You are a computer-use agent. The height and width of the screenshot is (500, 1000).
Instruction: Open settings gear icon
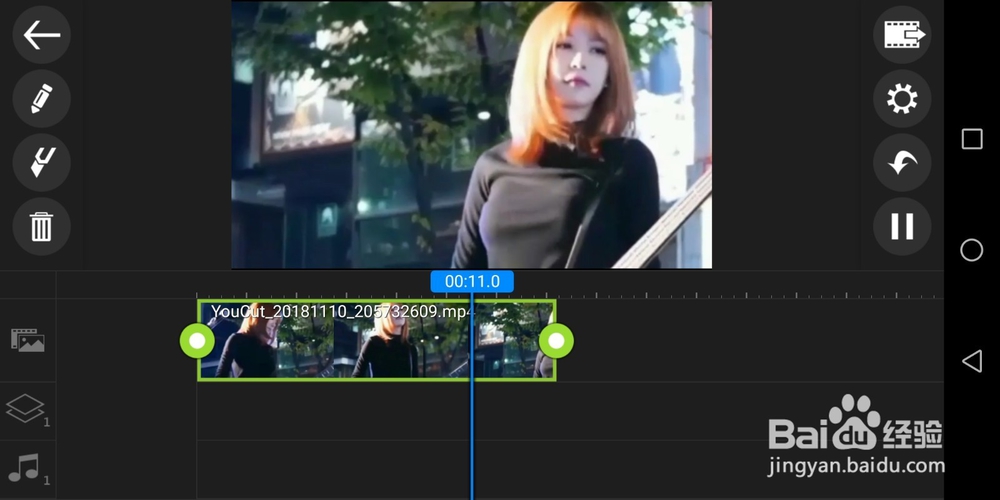[902, 98]
